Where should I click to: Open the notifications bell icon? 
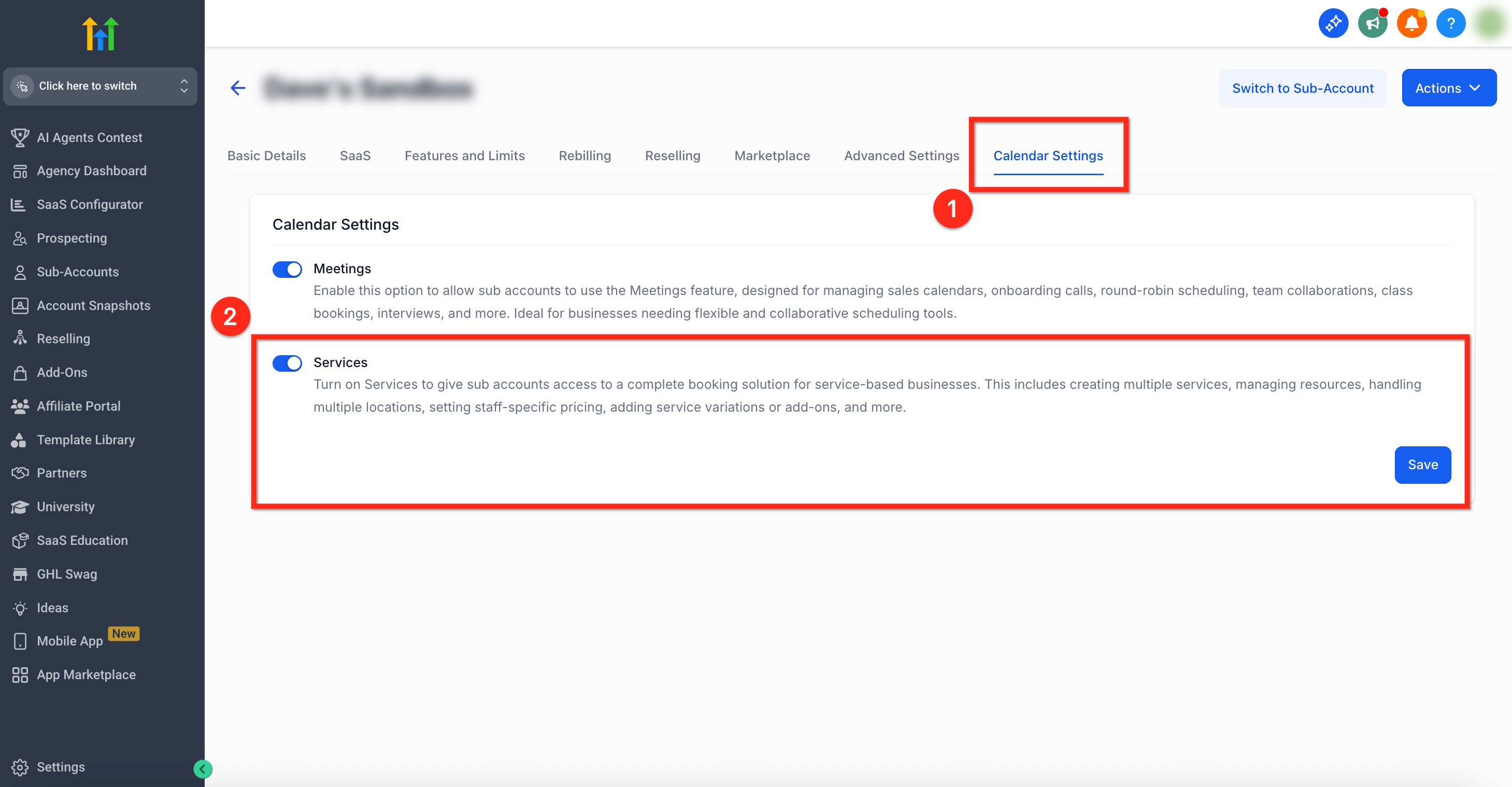point(1411,24)
